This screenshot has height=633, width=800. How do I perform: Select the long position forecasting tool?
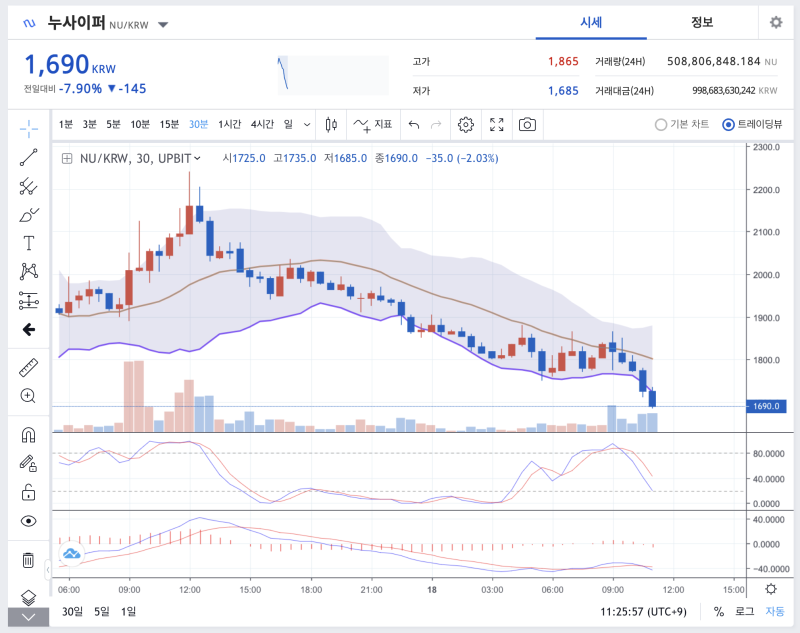pyautogui.click(x=29, y=300)
